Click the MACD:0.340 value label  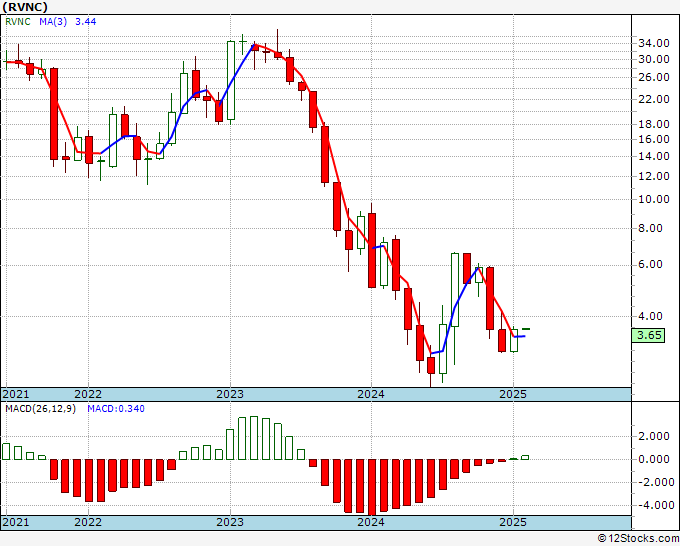click(x=116, y=409)
